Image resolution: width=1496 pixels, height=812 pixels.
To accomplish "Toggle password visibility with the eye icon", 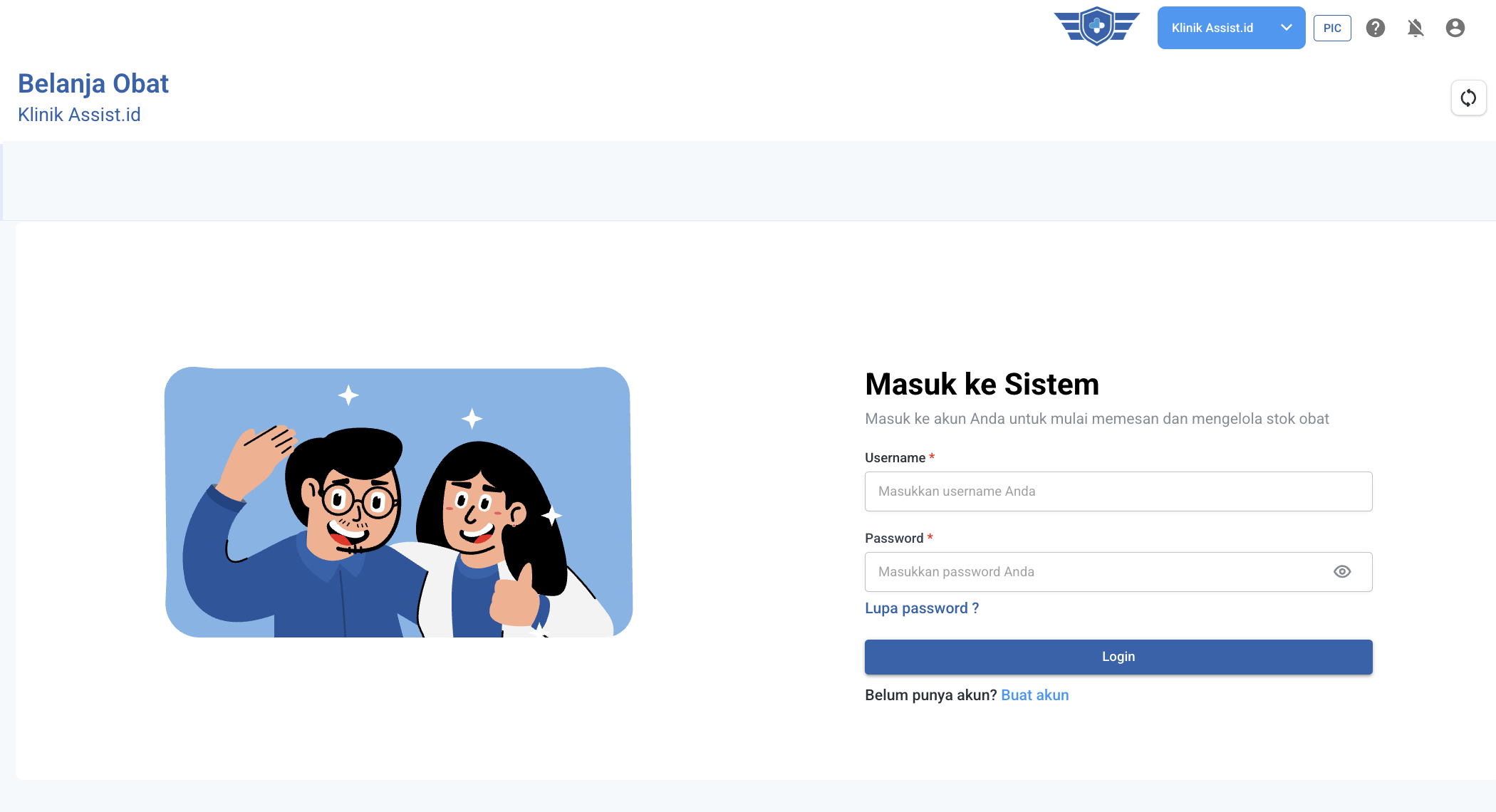I will click(1342, 572).
